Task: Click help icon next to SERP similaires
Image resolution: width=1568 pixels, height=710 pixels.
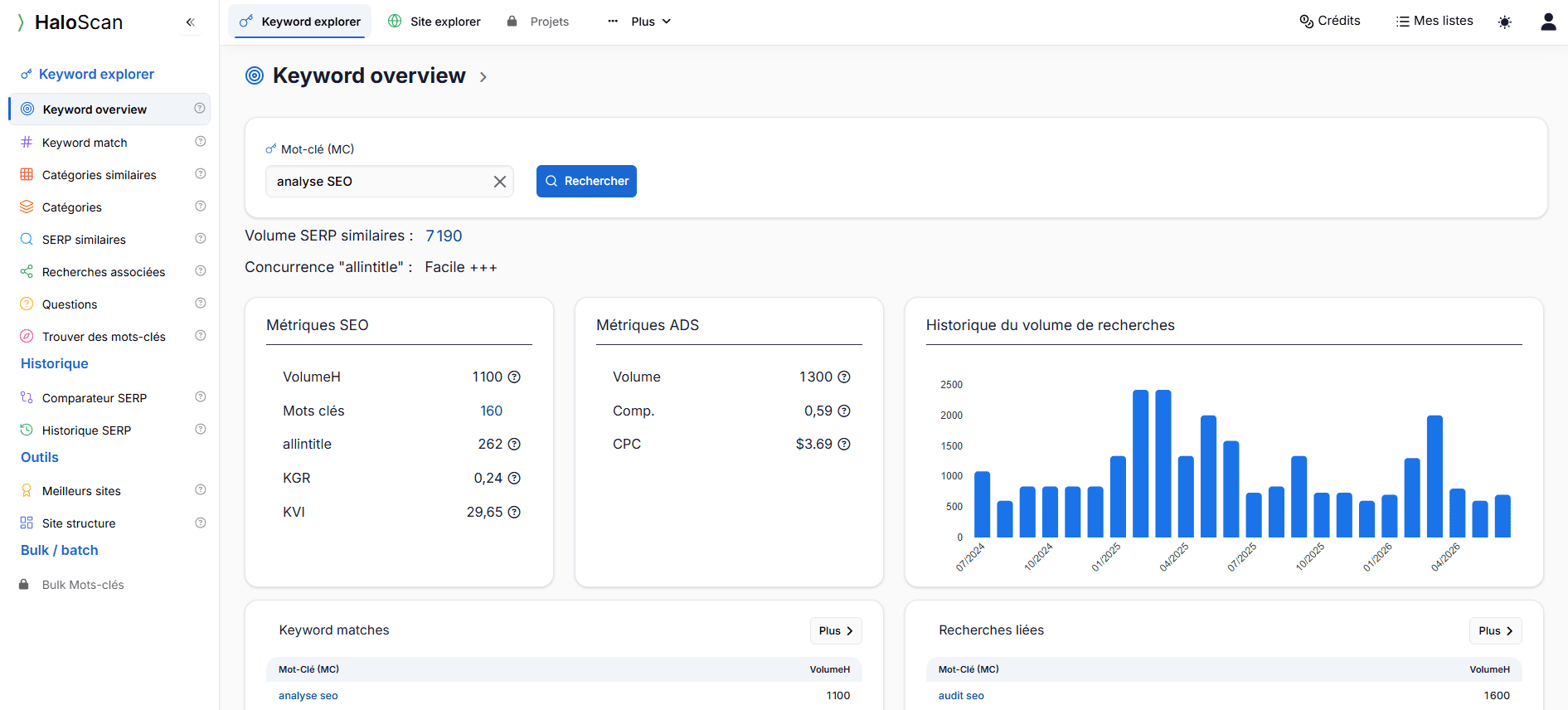Action: pos(200,239)
